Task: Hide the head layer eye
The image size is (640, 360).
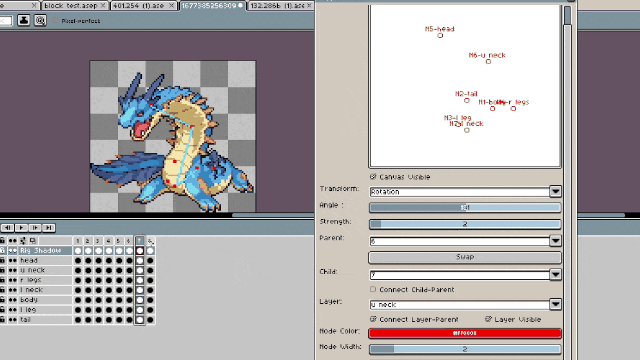Action: point(13,260)
